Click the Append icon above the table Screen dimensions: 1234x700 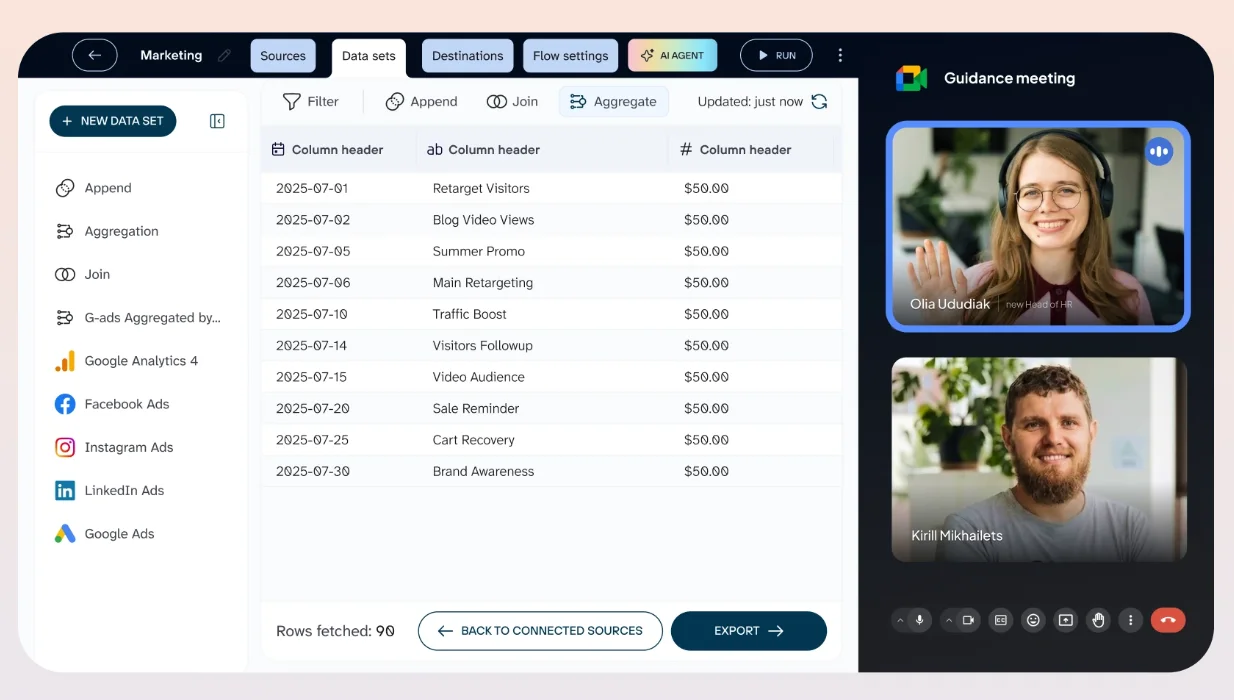[x=396, y=101]
